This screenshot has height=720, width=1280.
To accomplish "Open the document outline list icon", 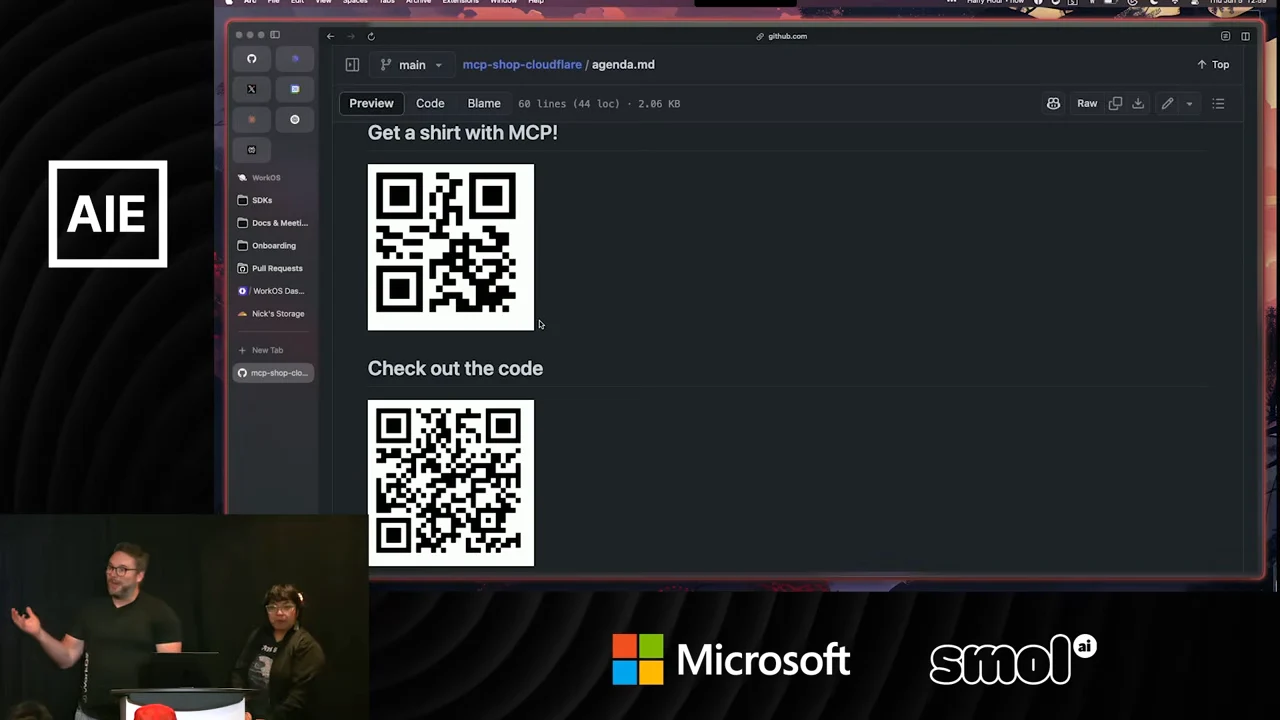I will (1218, 103).
